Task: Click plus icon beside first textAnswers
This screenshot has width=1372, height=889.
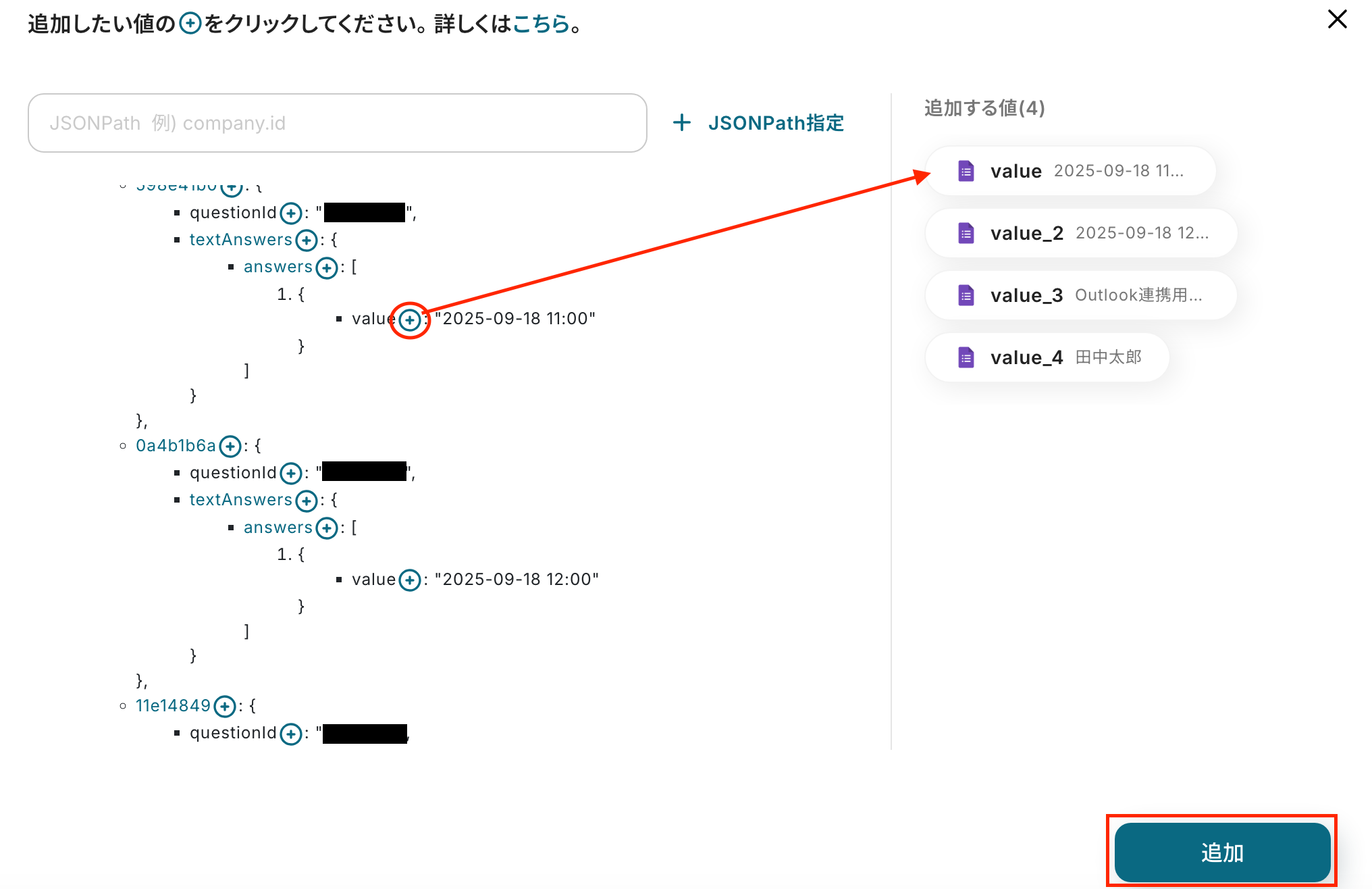Action: click(x=307, y=240)
